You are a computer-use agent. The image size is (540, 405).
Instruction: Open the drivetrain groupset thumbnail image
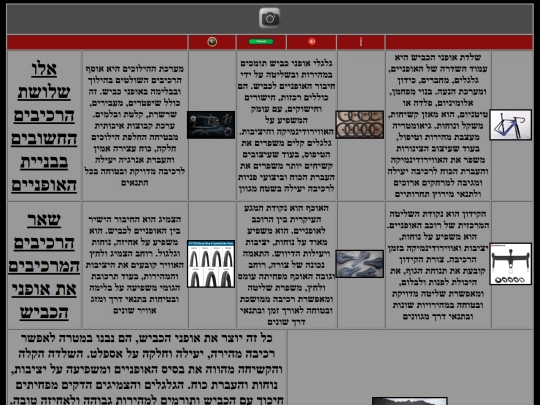[x=211, y=125]
